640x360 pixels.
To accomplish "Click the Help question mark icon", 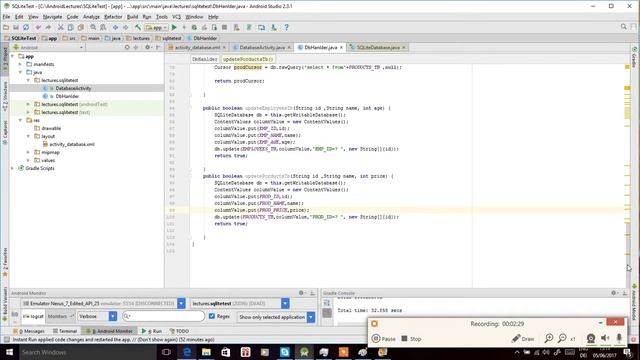I will click(x=287, y=27).
